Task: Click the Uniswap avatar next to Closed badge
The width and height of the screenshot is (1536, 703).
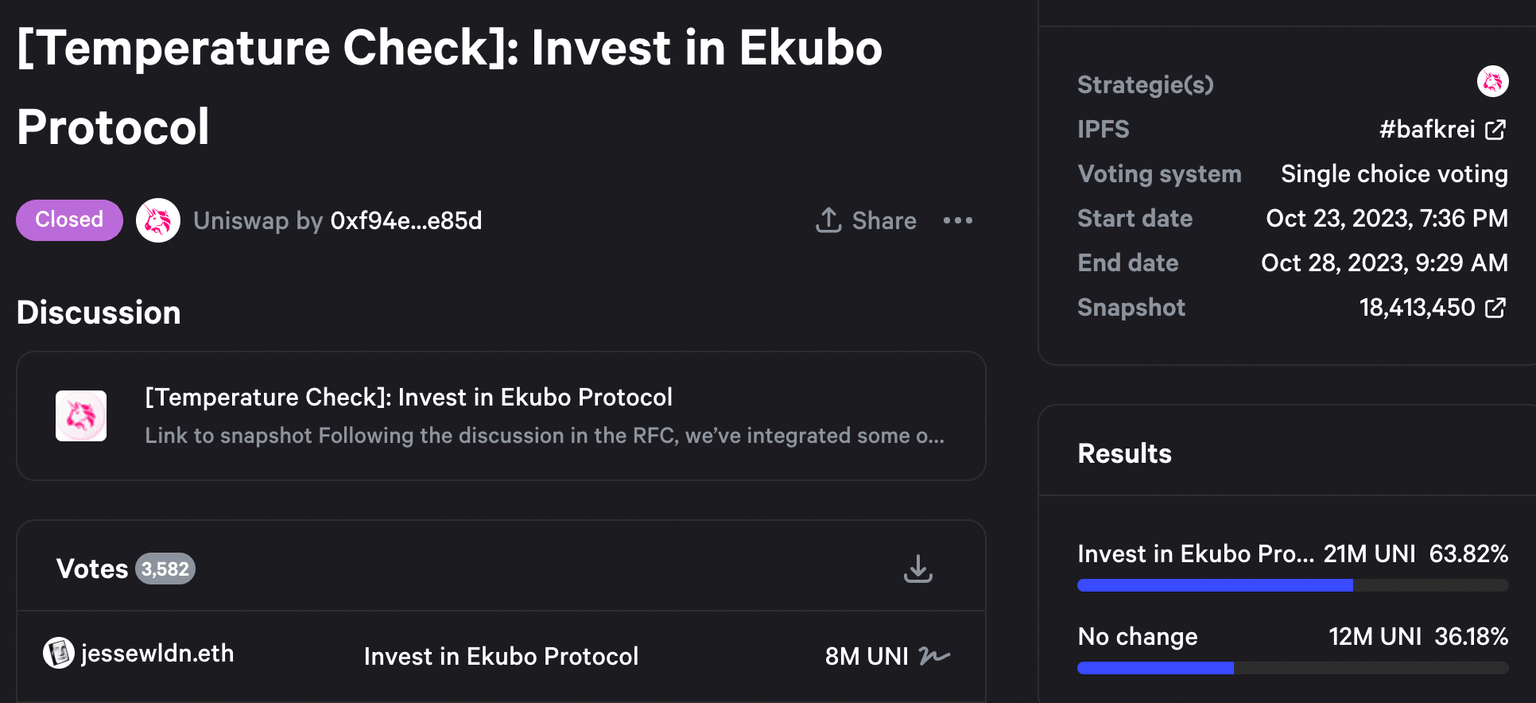Action: click(158, 221)
